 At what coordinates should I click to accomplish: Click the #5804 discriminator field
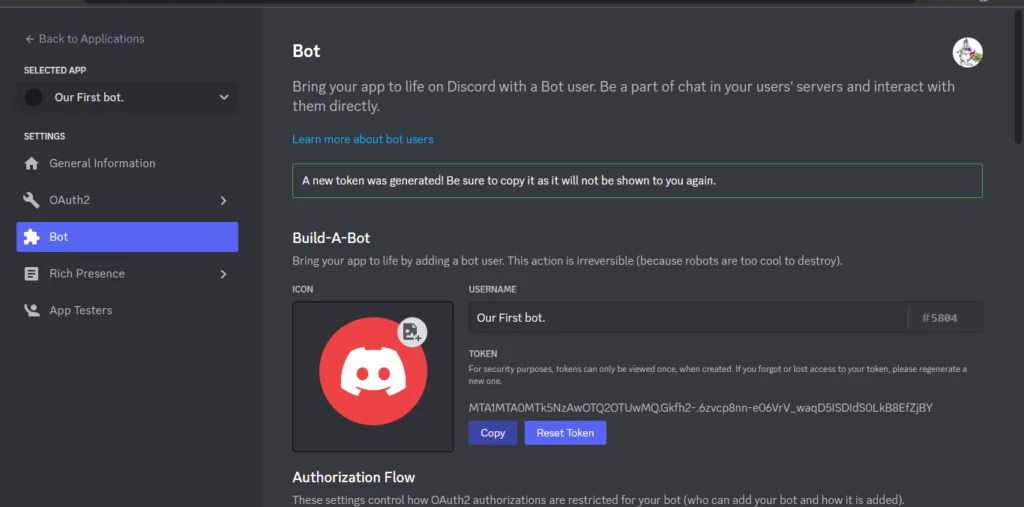coord(946,318)
